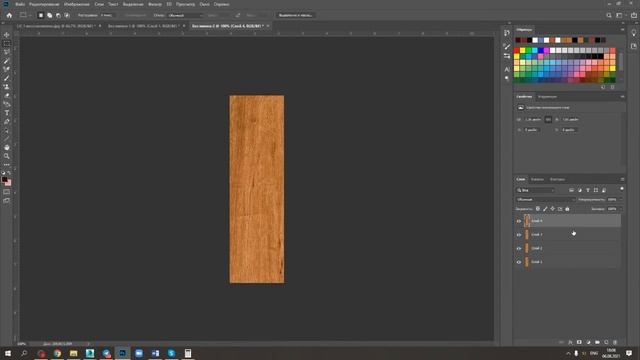This screenshot has width=640, height=360.
Task: Open the Style dropdown in options bar
Action: click(x=185, y=15)
